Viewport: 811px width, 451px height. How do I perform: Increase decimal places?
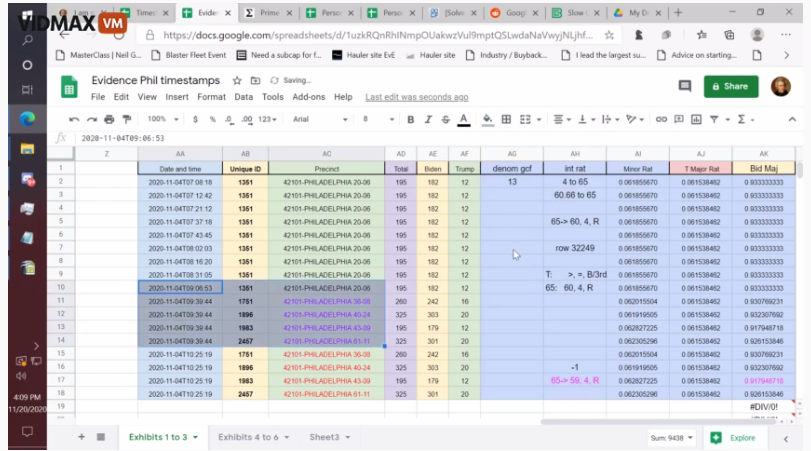pyautogui.click(x=247, y=119)
